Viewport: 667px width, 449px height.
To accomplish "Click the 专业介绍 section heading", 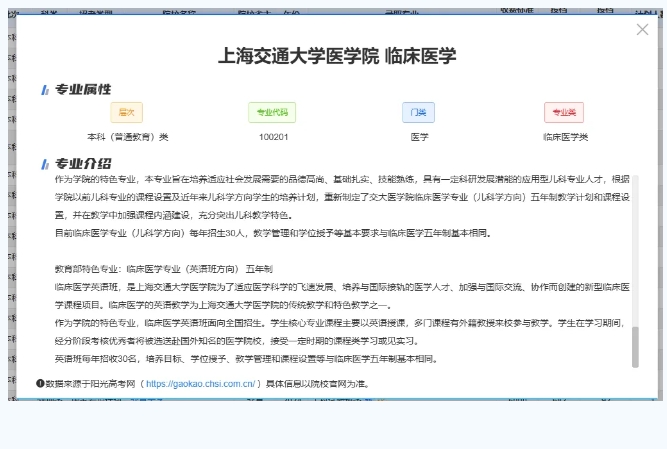I will (x=83, y=164).
